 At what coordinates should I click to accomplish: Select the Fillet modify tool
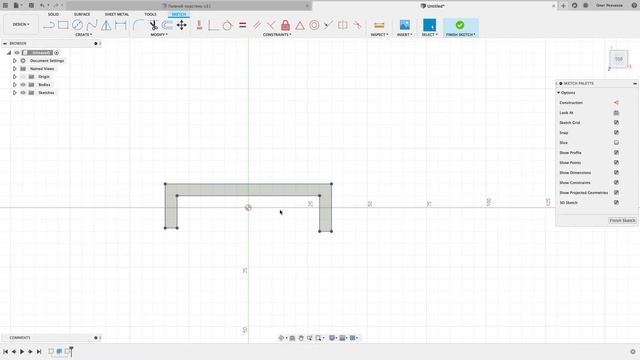pyautogui.click(x=139, y=25)
